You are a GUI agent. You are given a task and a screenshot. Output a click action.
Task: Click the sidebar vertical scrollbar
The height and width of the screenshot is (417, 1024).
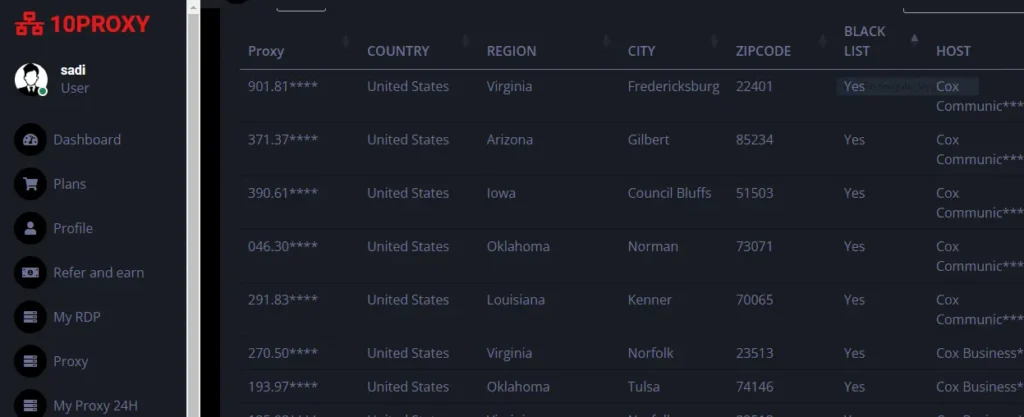point(193,200)
